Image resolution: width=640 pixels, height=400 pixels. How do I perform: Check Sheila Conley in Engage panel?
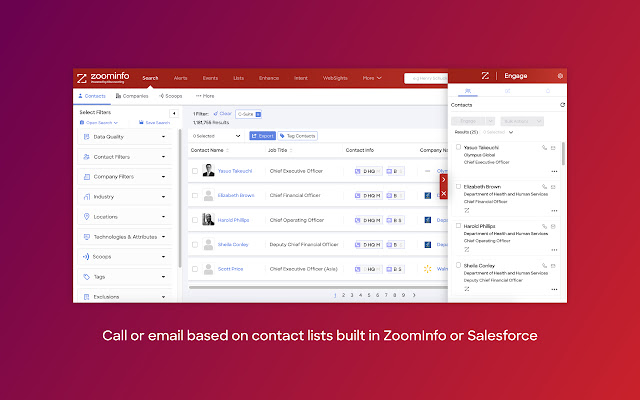(458, 265)
